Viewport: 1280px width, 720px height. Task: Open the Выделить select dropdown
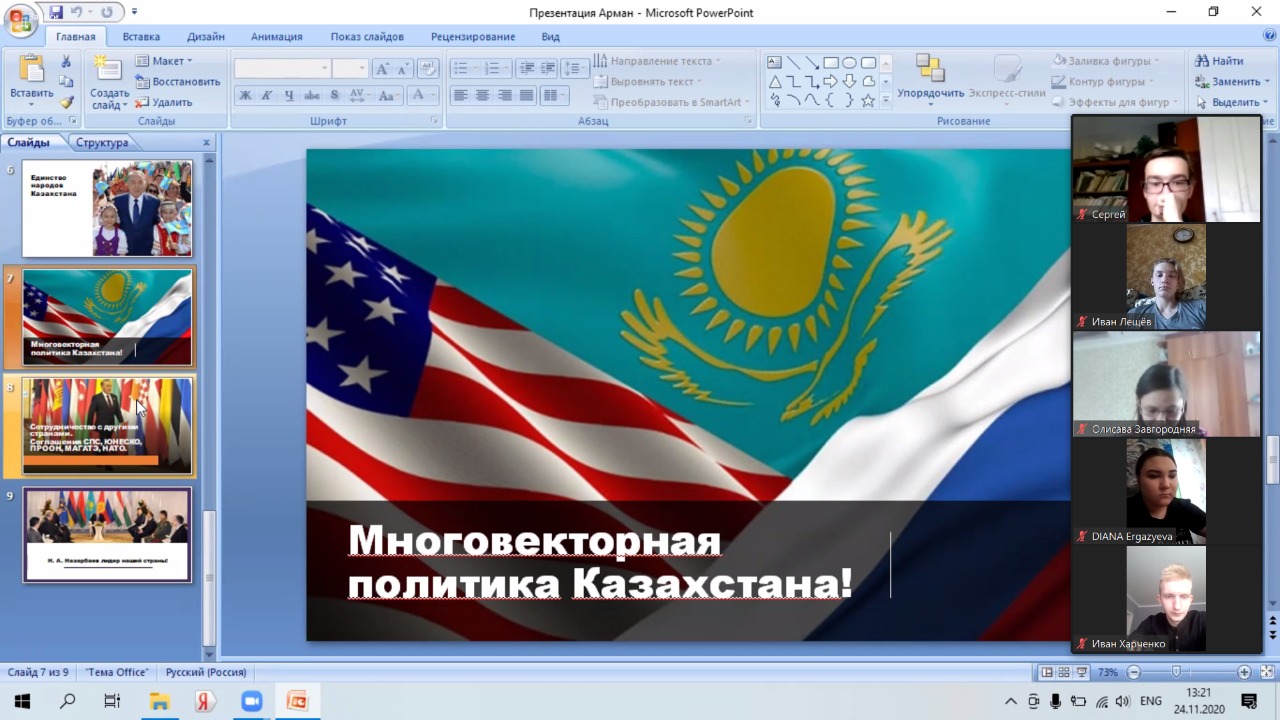click(1231, 102)
